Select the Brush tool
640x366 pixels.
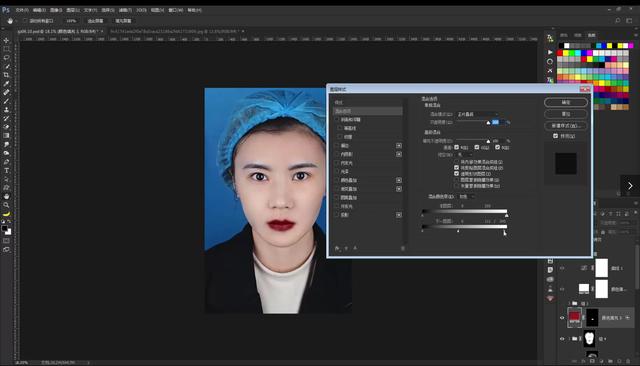coord(6,101)
